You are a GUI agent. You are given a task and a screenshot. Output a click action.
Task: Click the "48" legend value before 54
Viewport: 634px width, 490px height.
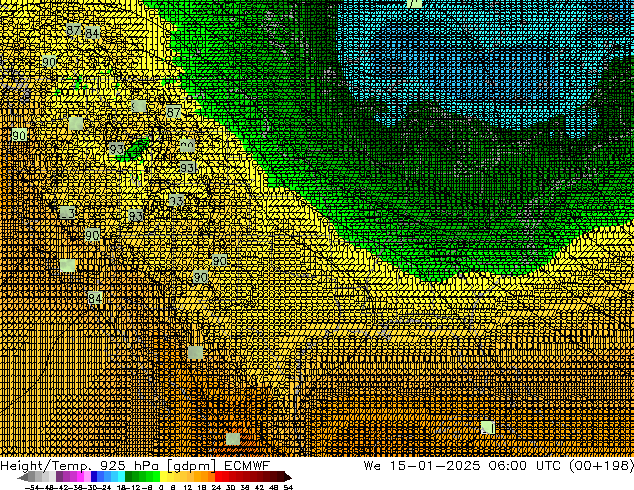coord(274,487)
